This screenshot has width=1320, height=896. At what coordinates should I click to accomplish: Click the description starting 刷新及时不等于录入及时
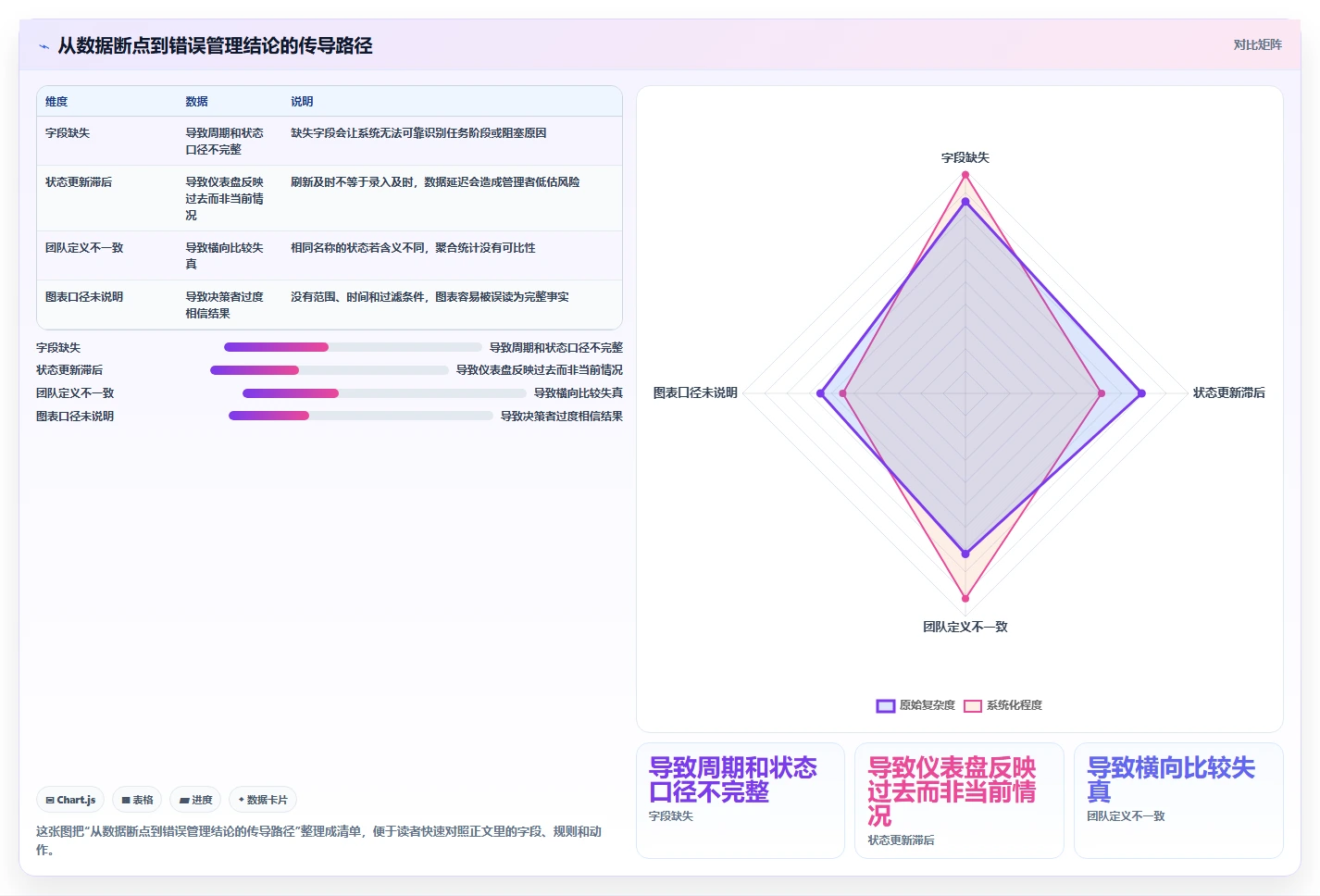click(x=435, y=182)
